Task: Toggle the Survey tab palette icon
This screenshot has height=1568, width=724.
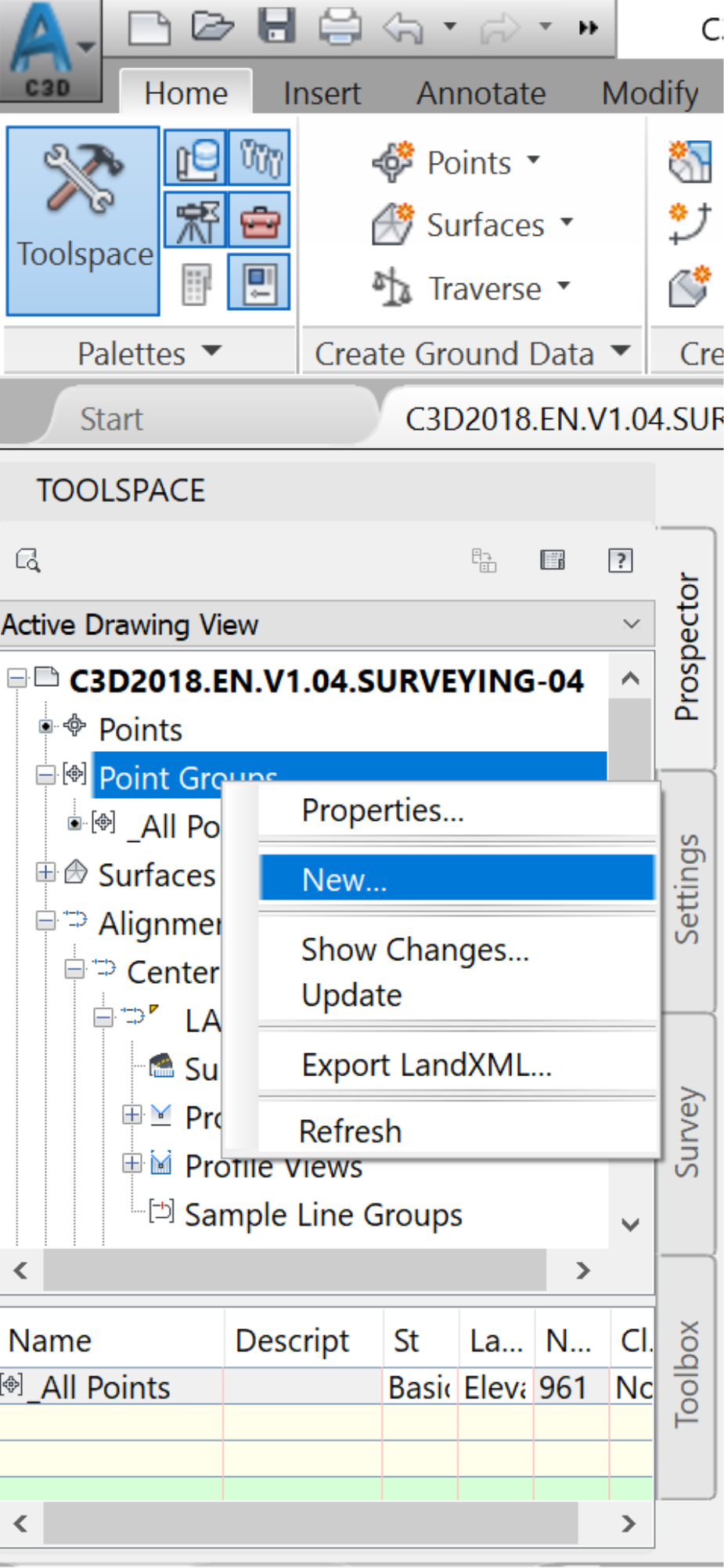Action: (x=196, y=220)
